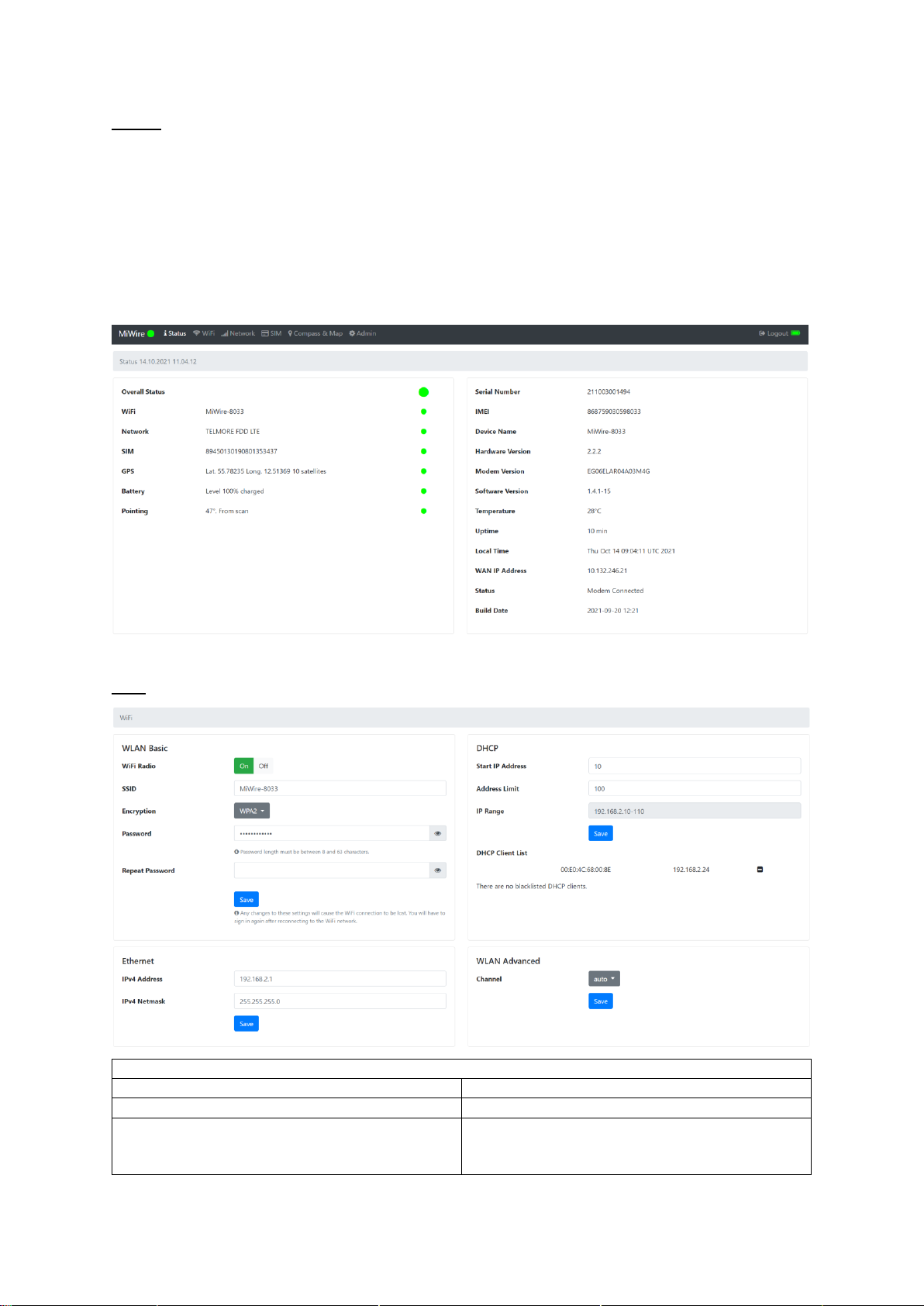Click the green status dot in SIM row
The image size is (924, 1306).
point(423,451)
